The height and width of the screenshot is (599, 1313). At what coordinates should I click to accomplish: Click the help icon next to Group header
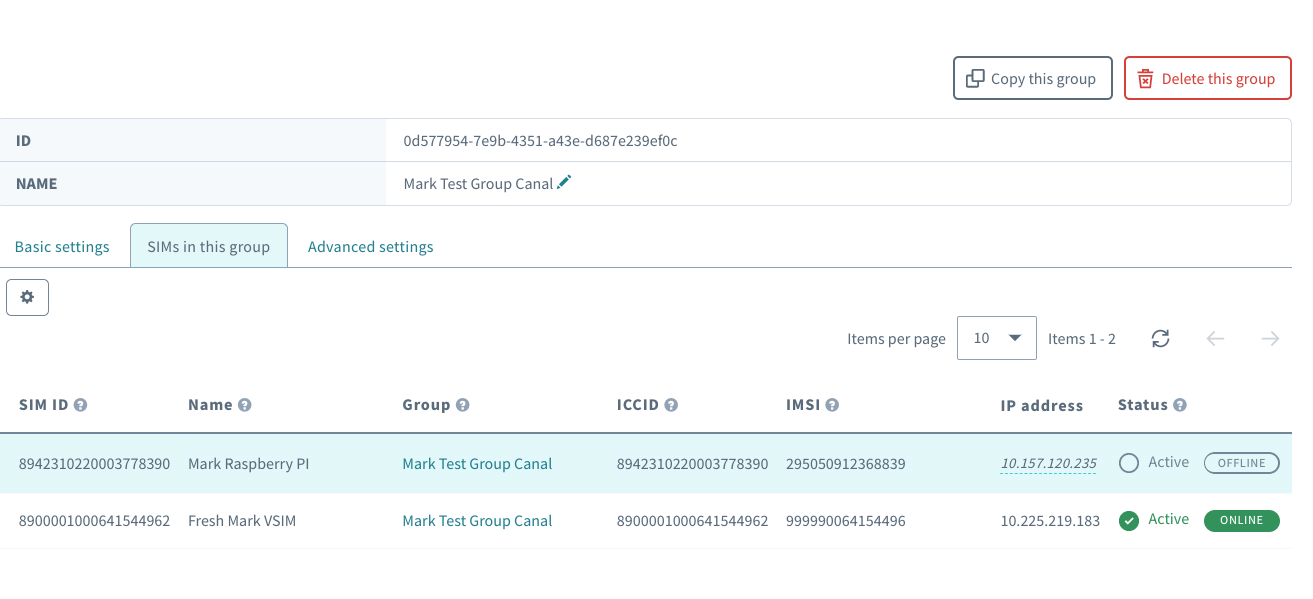[463, 405]
